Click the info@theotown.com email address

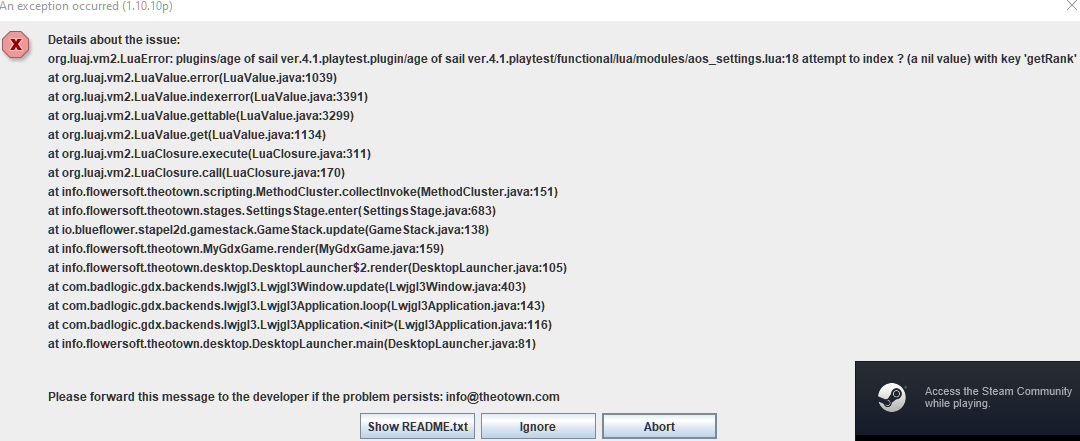[x=503, y=397]
